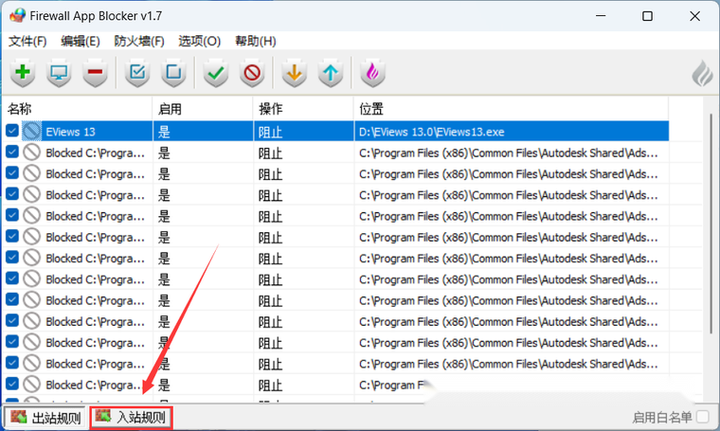Click the empty square deselect-all toolbar icon
The height and width of the screenshot is (431, 720).
[174, 73]
